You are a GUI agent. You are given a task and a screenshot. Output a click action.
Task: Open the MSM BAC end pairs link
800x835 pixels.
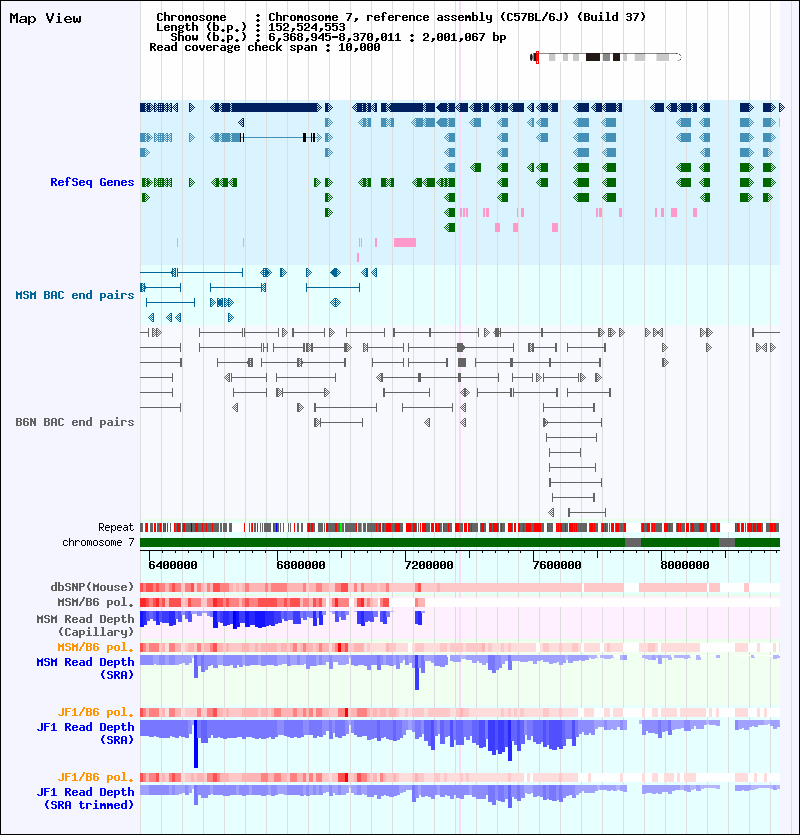(75, 295)
